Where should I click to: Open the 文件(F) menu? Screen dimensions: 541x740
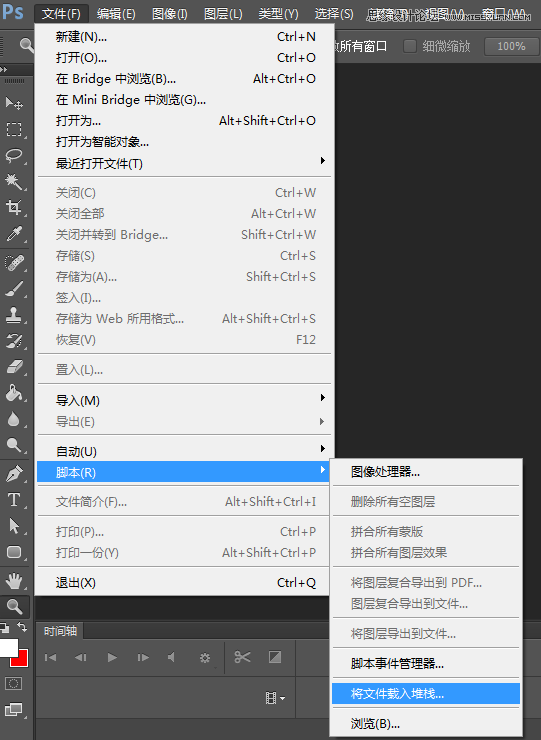(x=61, y=14)
